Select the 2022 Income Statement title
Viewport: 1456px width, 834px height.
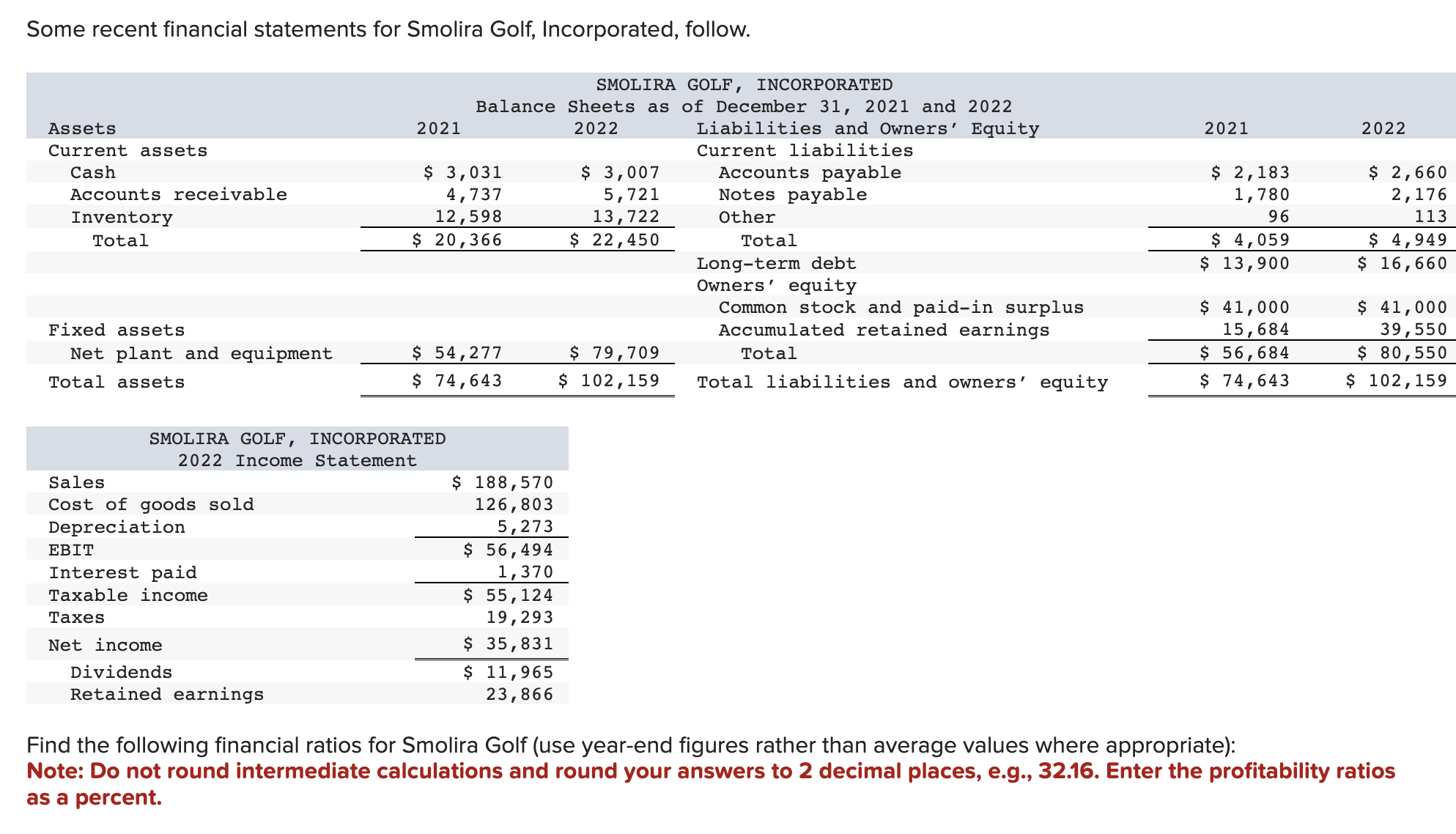[x=298, y=460]
